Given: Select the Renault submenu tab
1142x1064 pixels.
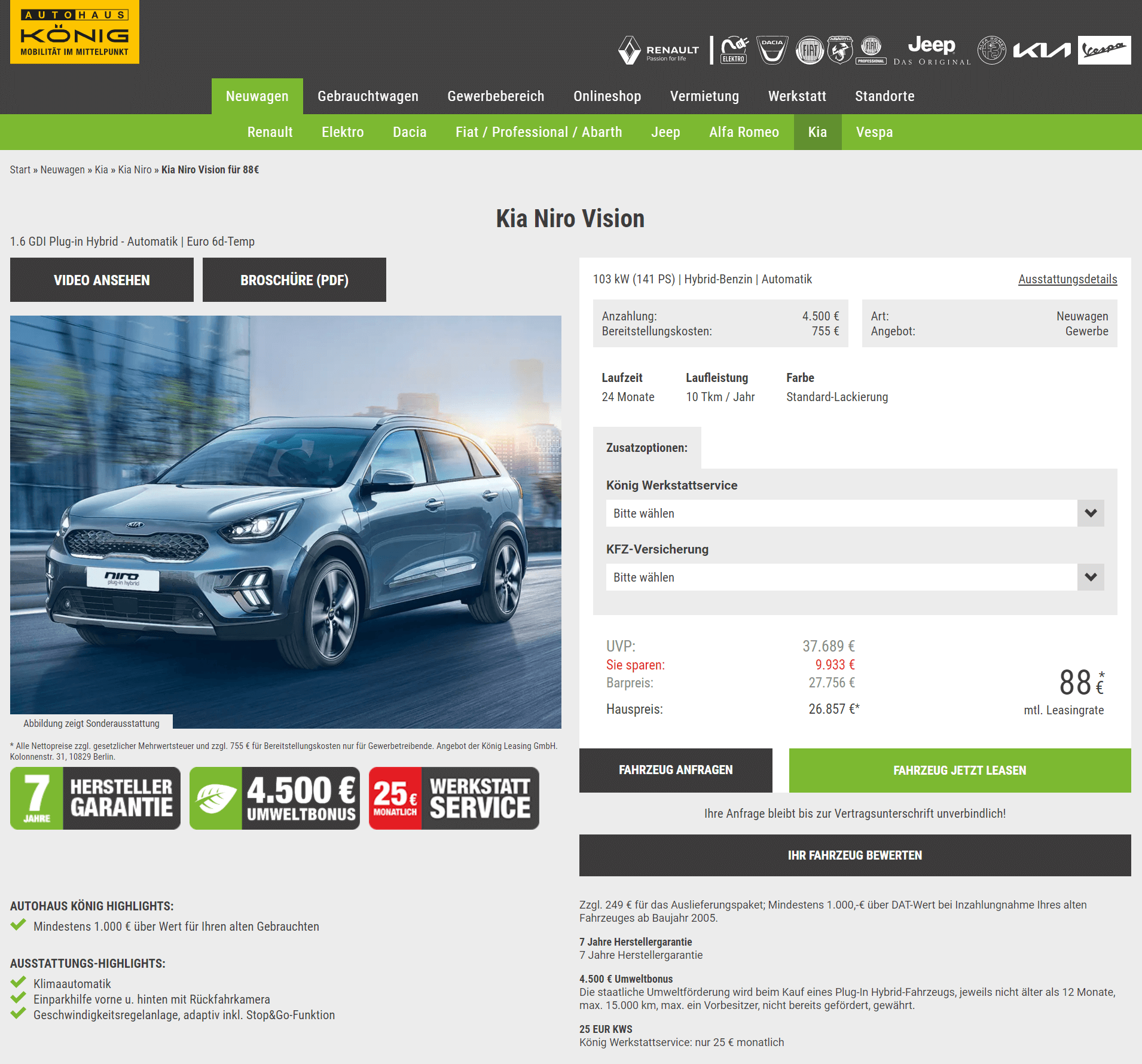Looking at the screenshot, I should 270,132.
